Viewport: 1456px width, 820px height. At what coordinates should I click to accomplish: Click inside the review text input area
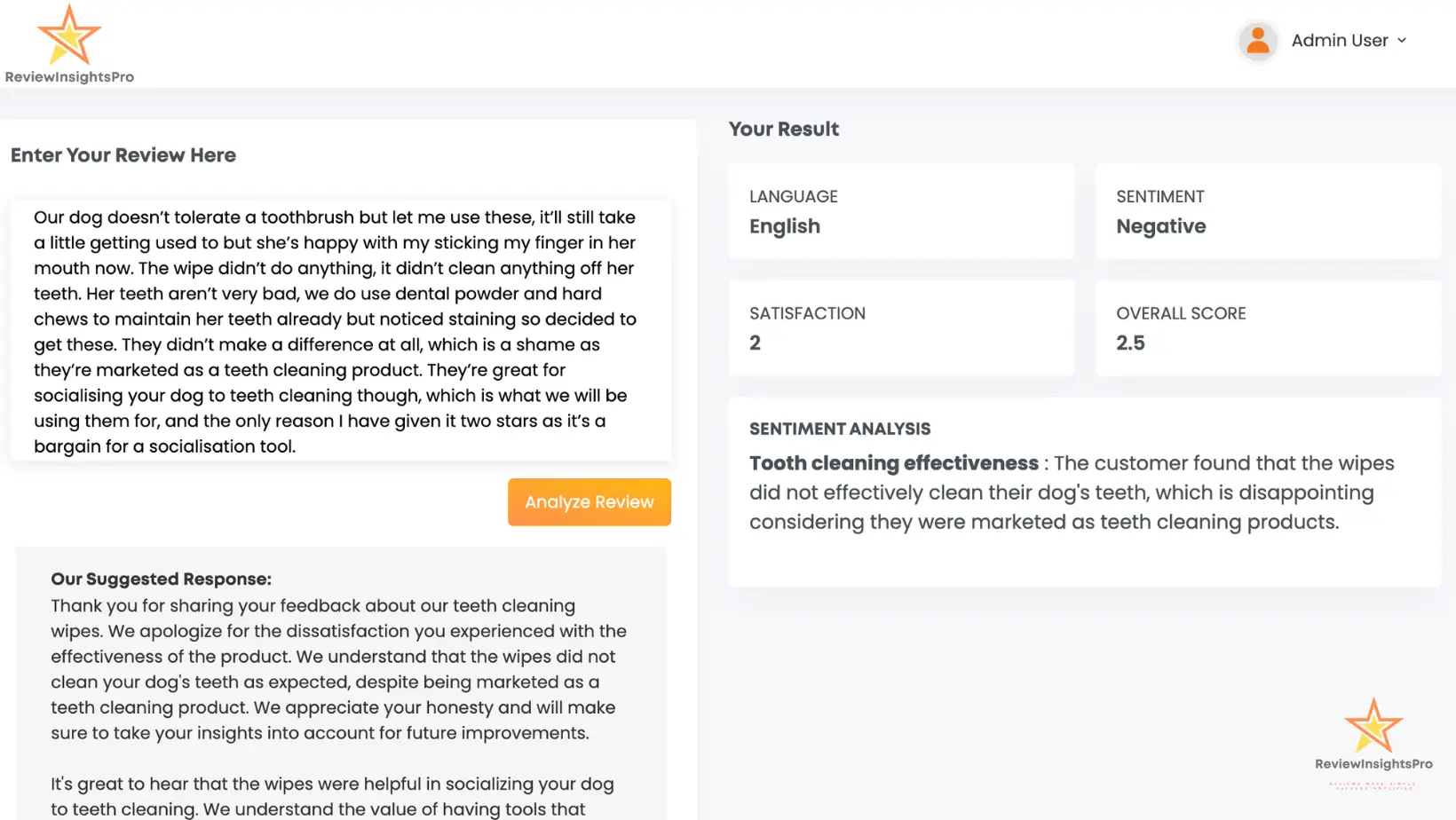point(341,331)
